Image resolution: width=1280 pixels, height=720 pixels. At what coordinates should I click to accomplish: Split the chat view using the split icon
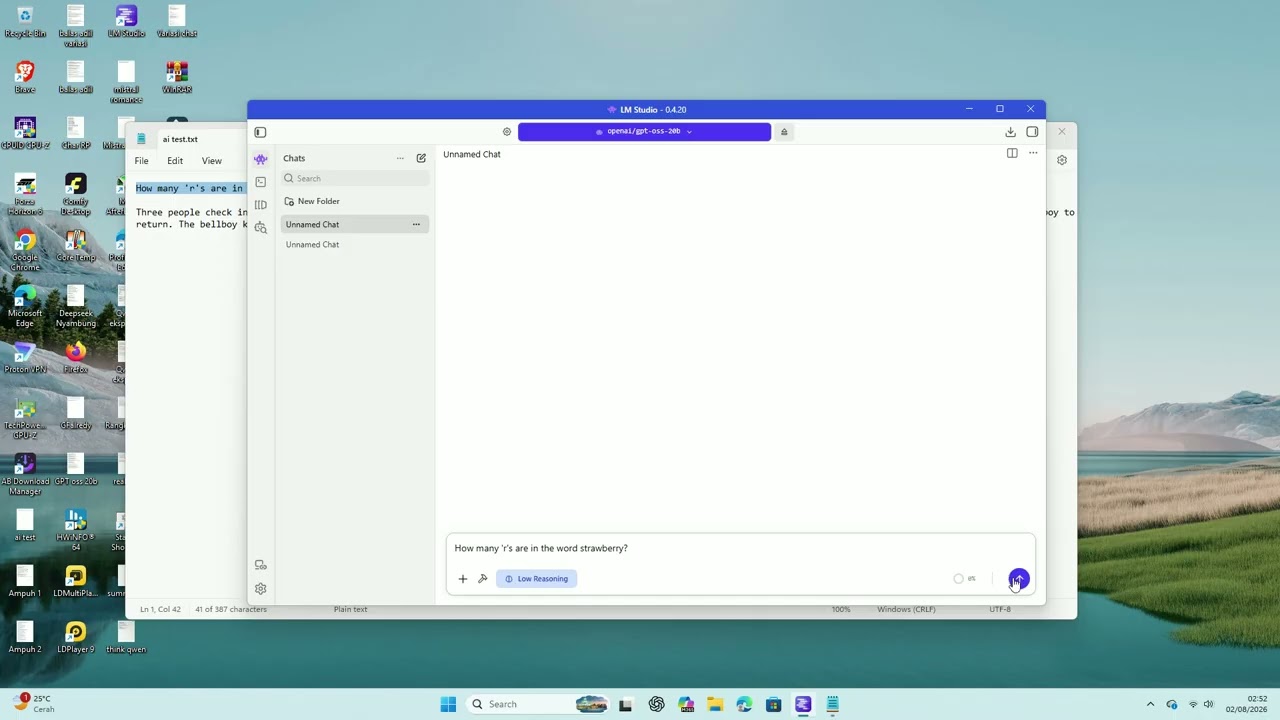pos(1012,154)
